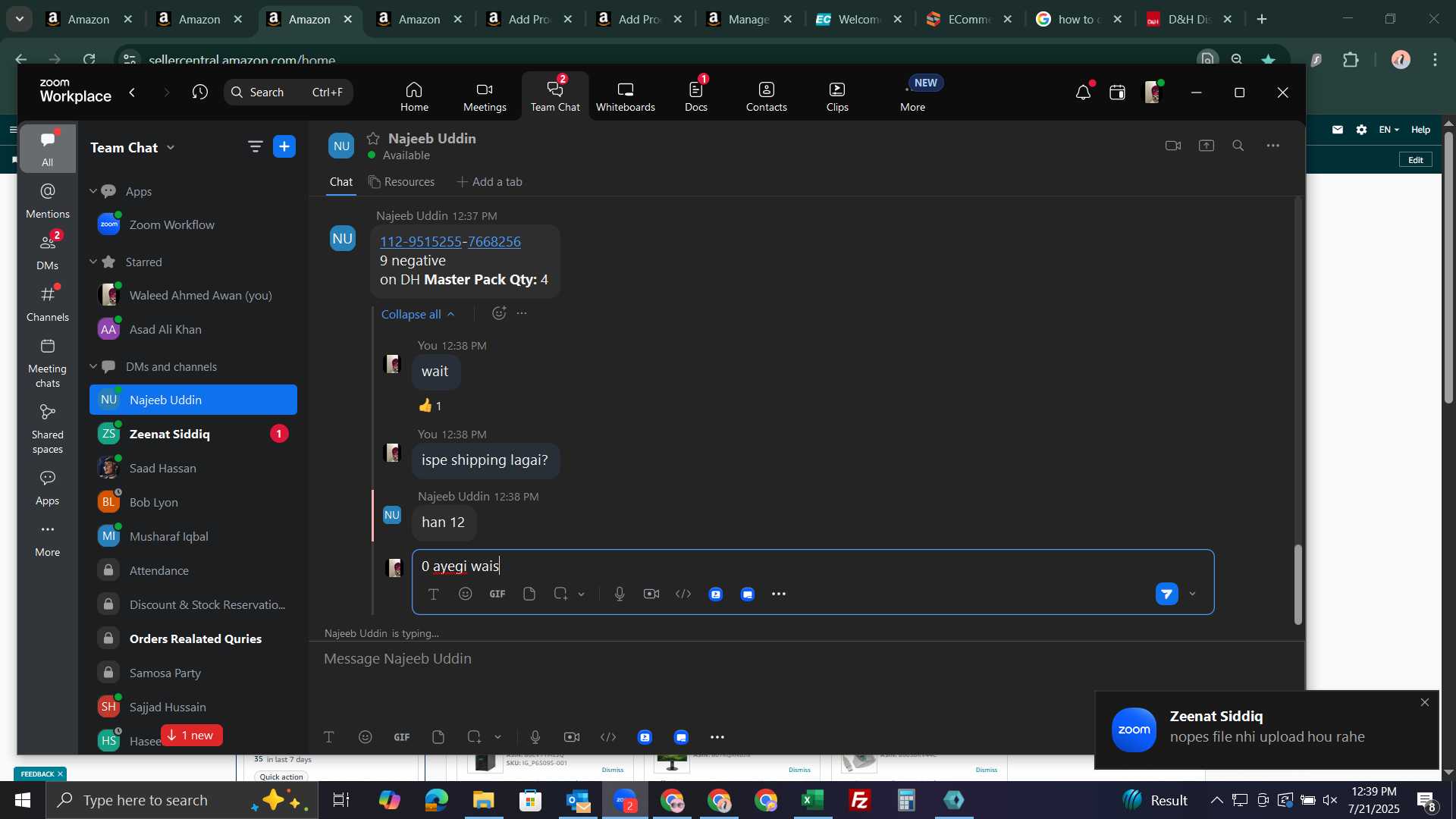
Task: Open Clips tab
Action: pyautogui.click(x=837, y=96)
